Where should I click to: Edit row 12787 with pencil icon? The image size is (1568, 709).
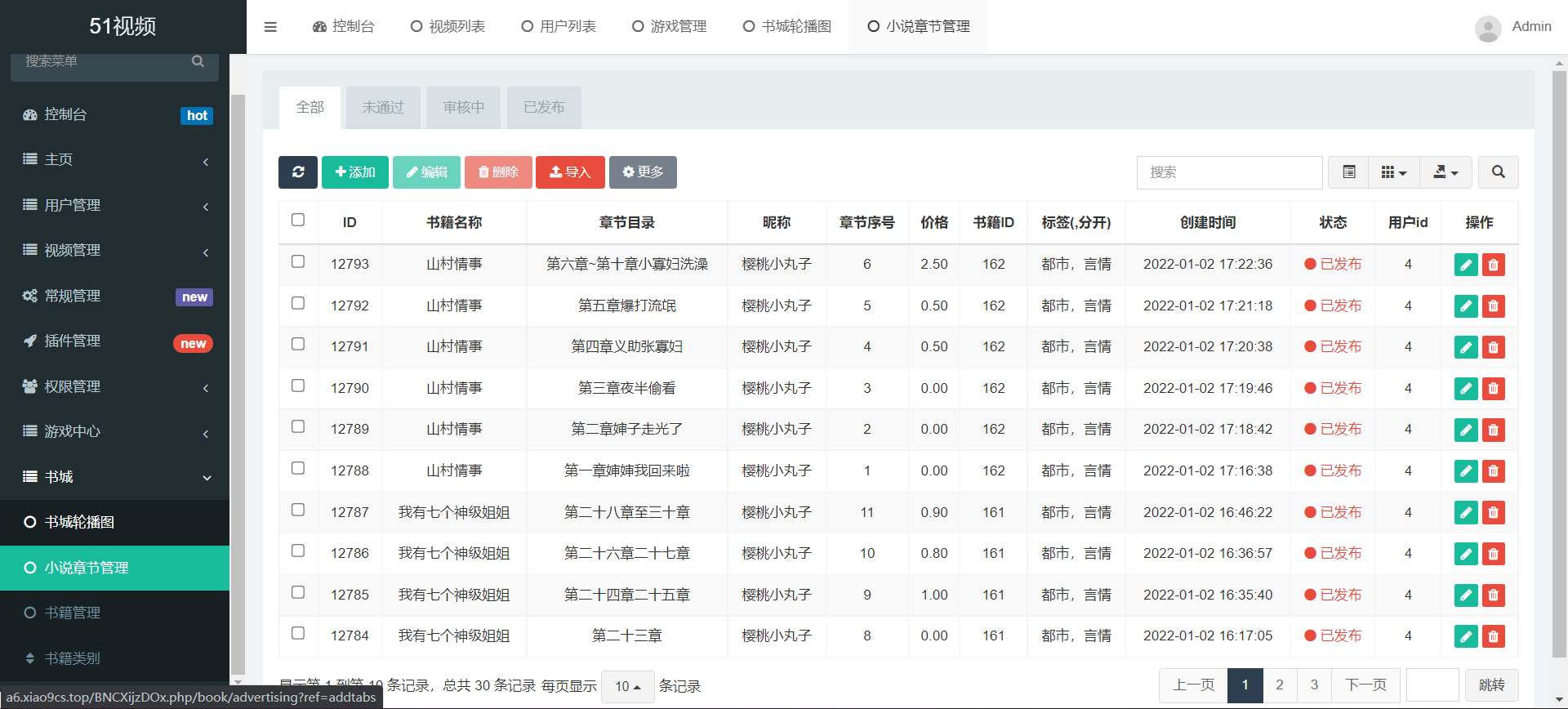click(1467, 513)
